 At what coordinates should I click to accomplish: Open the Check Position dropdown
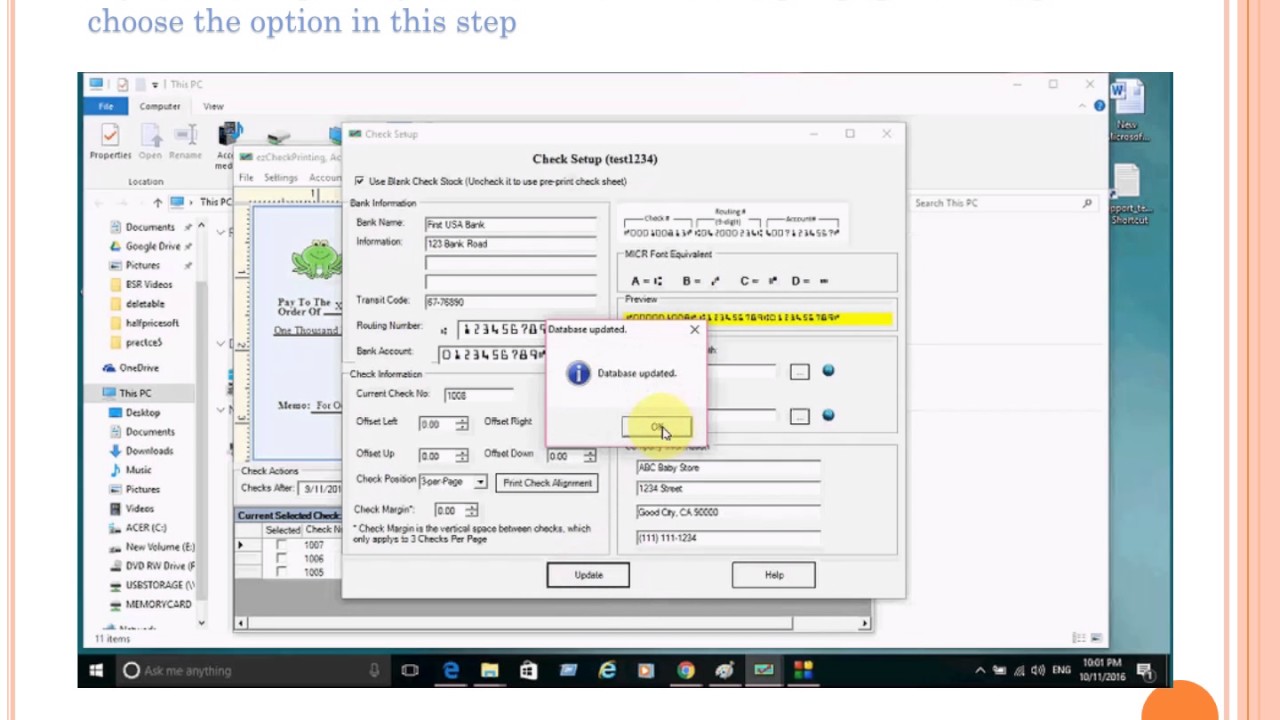[480, 482]
